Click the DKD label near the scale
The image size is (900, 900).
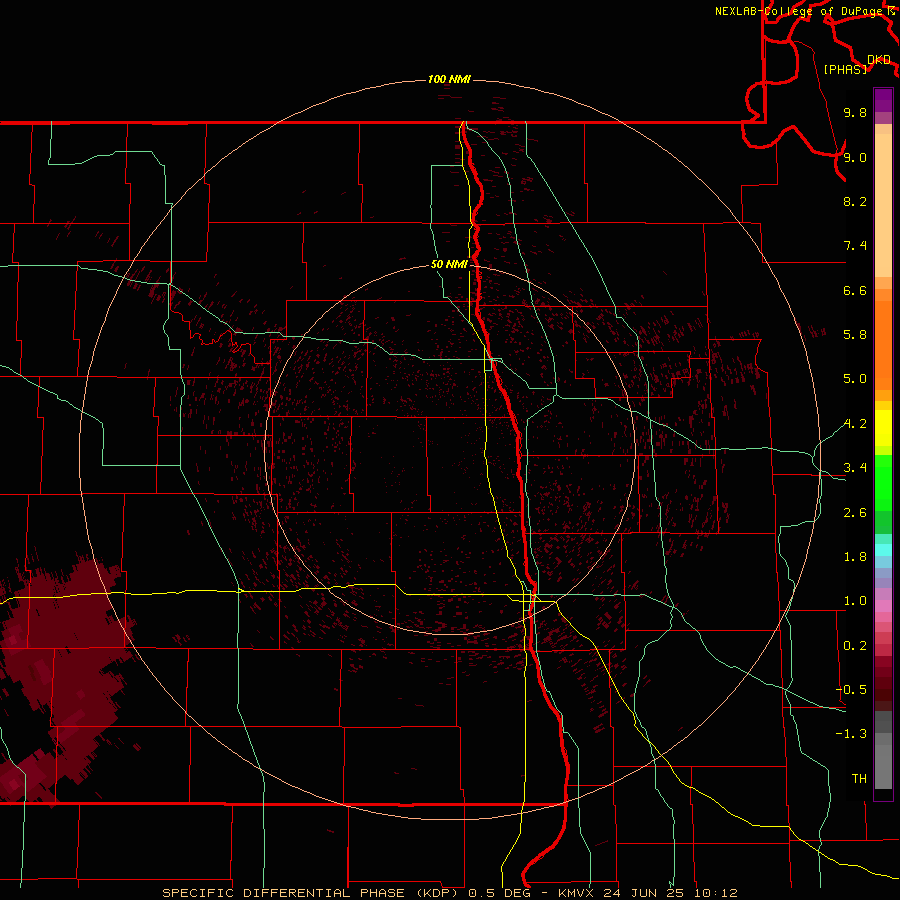click(x=879, y=60)
